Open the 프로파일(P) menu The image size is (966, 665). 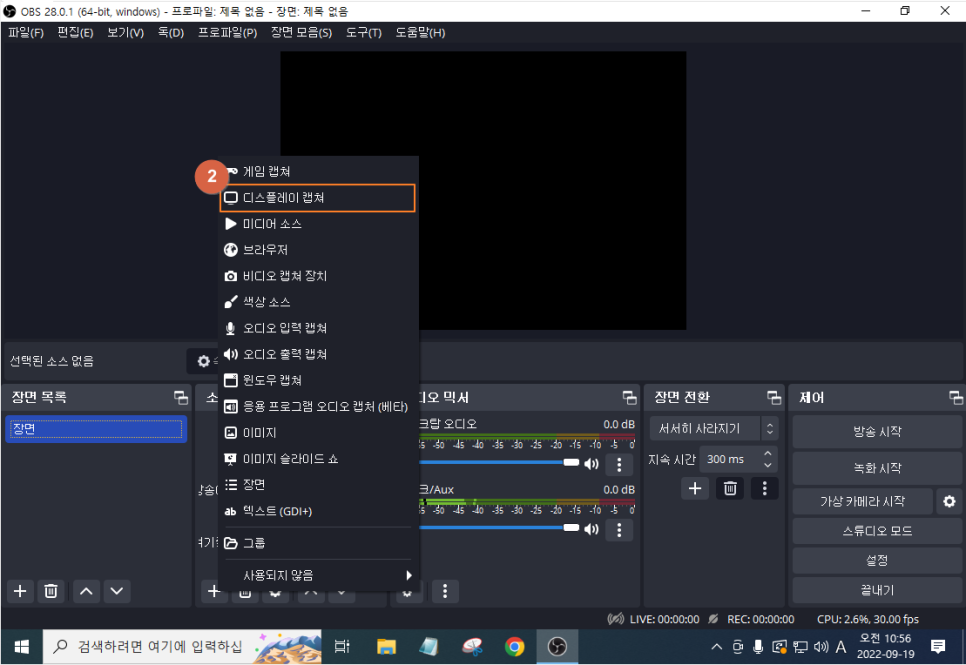pyautogui.click(x=227, y=33)
